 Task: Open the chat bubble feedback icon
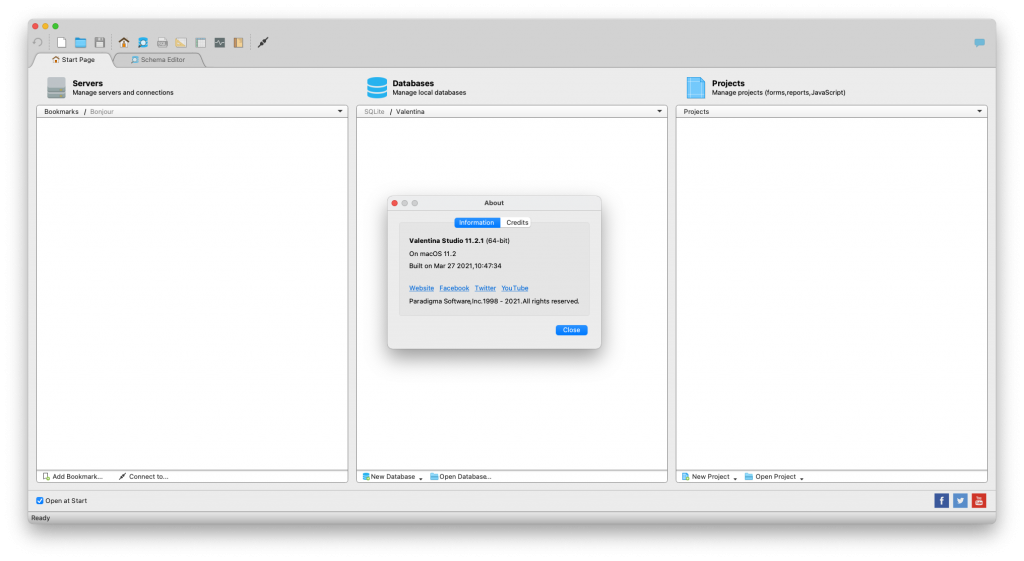coord(979,42)
